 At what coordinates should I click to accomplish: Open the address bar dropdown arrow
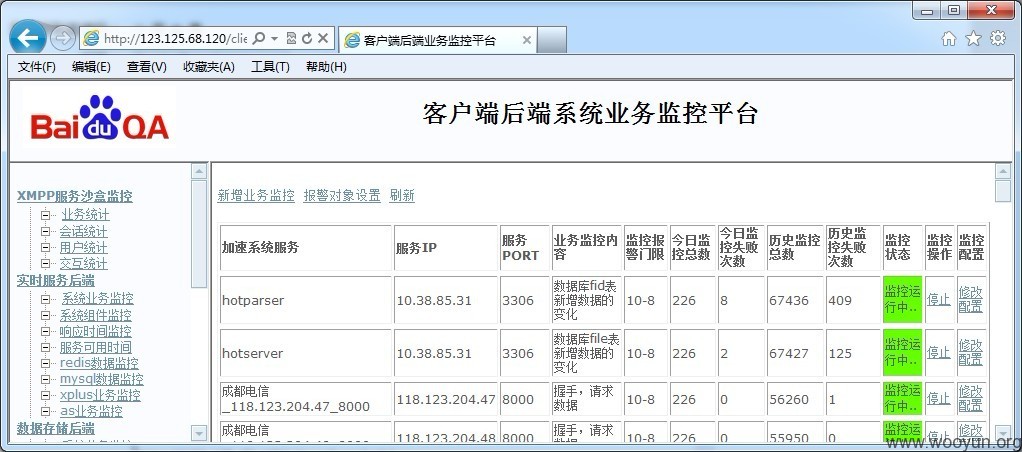(x=274, y=38)
